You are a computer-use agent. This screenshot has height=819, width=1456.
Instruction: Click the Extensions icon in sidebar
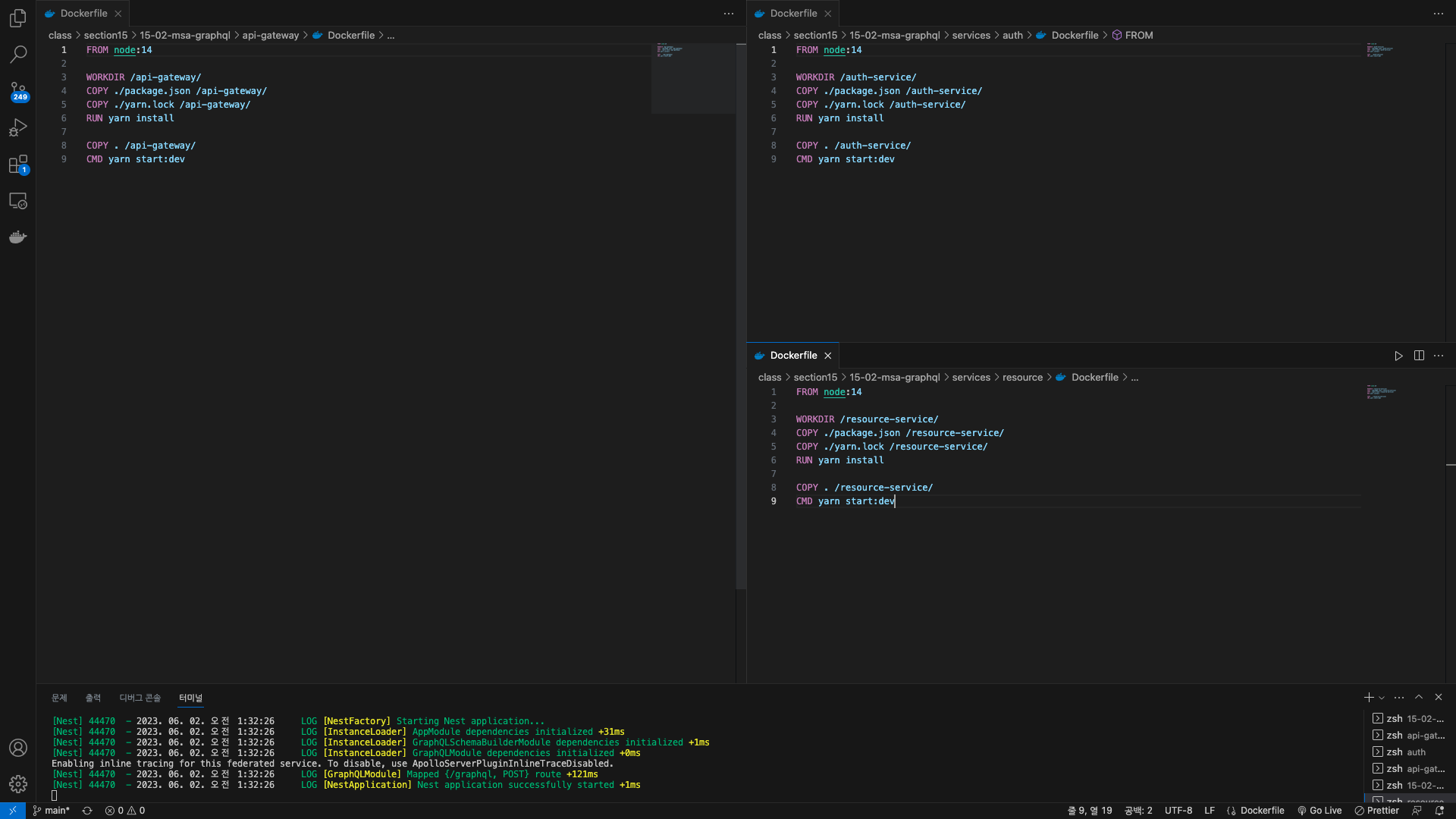pos(18,162)
